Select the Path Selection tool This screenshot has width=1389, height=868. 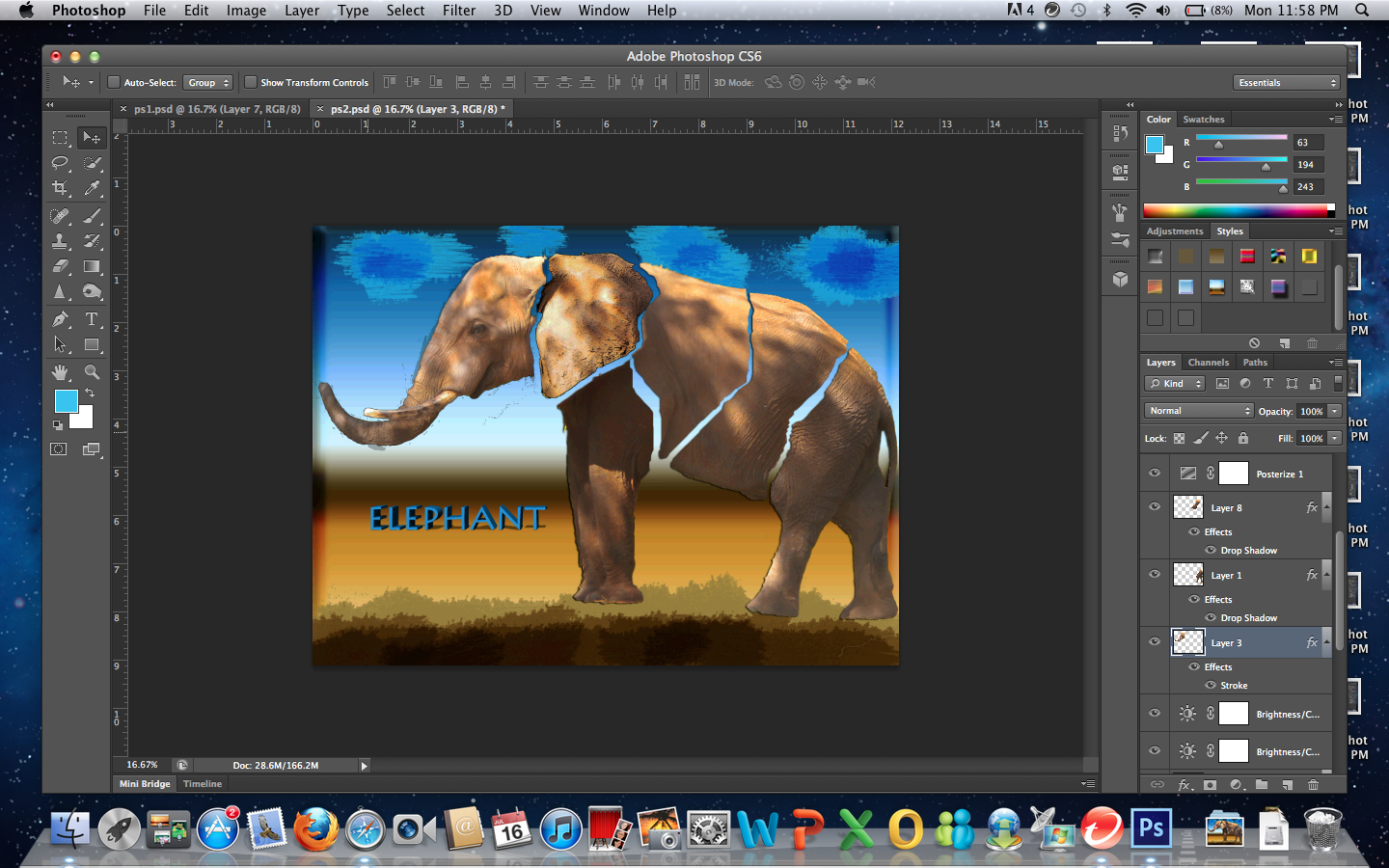(60, 344)
